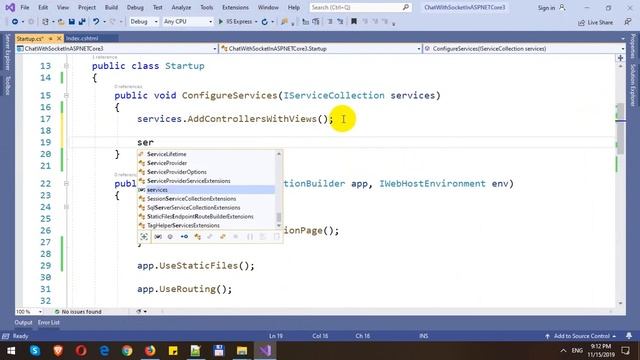The height and width of the screenshot is (360, 640).
Task: Open the Tools menu
Action: coord(207,7)
